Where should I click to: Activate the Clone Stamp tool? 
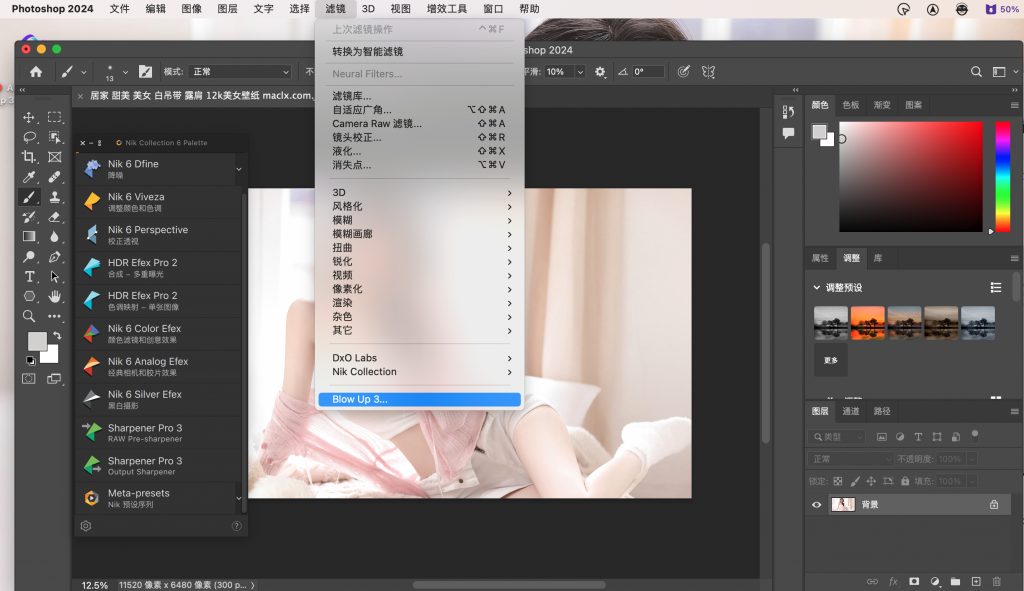[x=54, y=196]
